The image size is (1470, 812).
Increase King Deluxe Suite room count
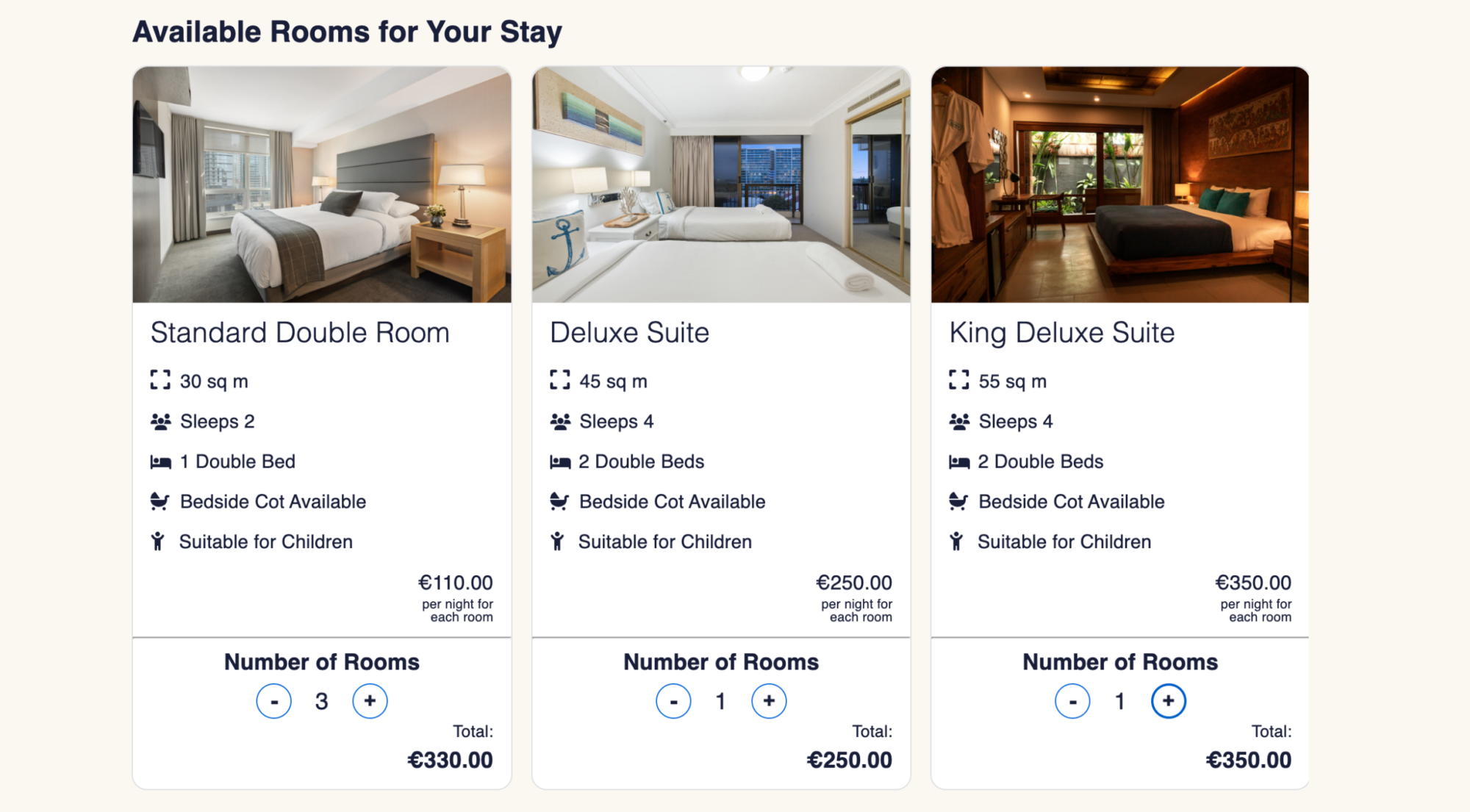[x=1168, y=701]
